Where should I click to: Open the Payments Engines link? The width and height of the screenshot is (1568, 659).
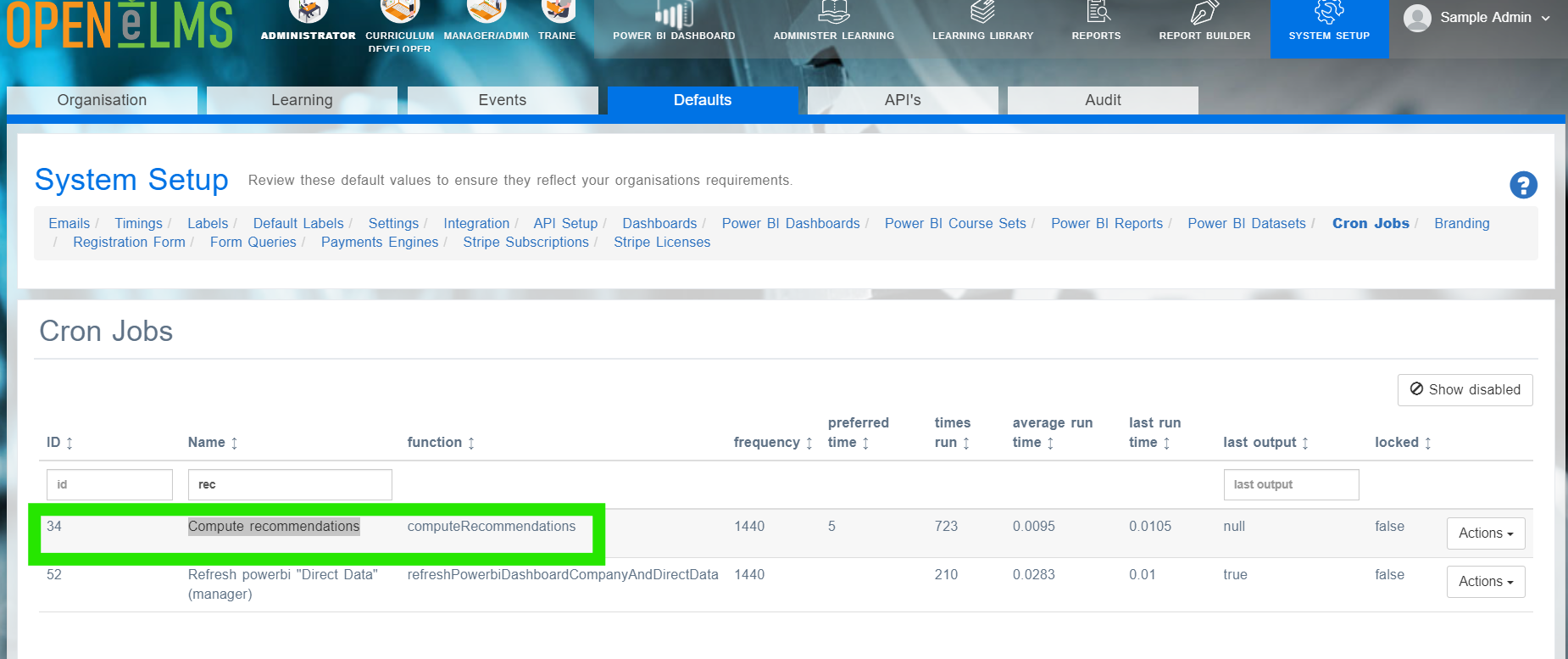(380, 243)
